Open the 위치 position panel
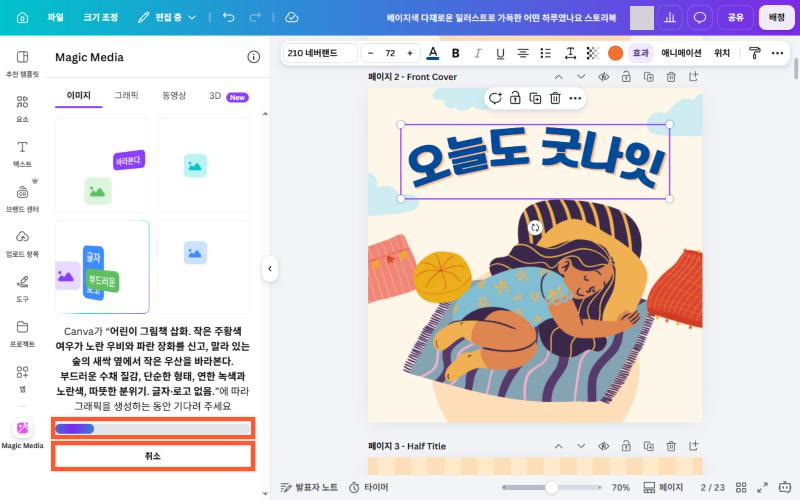Image resolution: width=800 pixels, height=500 pixels. coord(721,53)
